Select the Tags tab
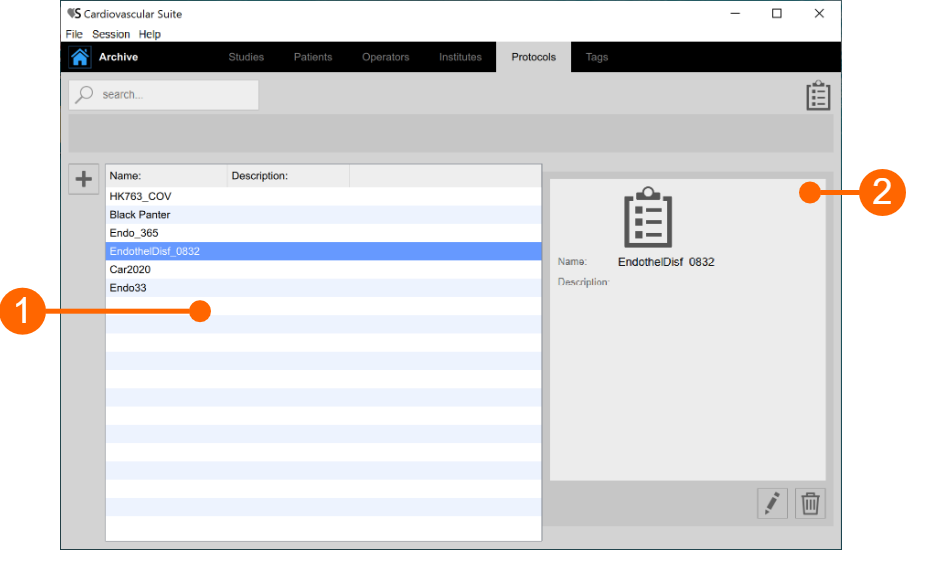This screenshot has height=570, width=930. click(597, 57)
